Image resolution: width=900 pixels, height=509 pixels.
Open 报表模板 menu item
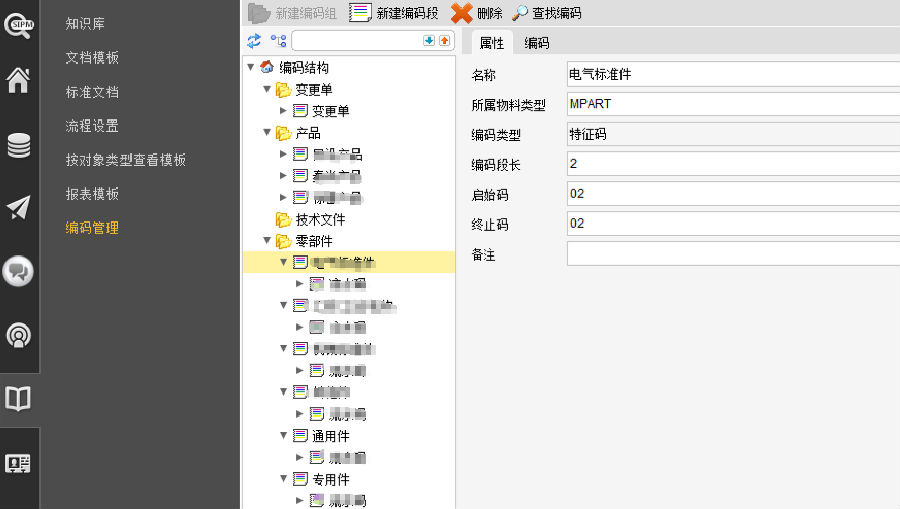[92, 194]
